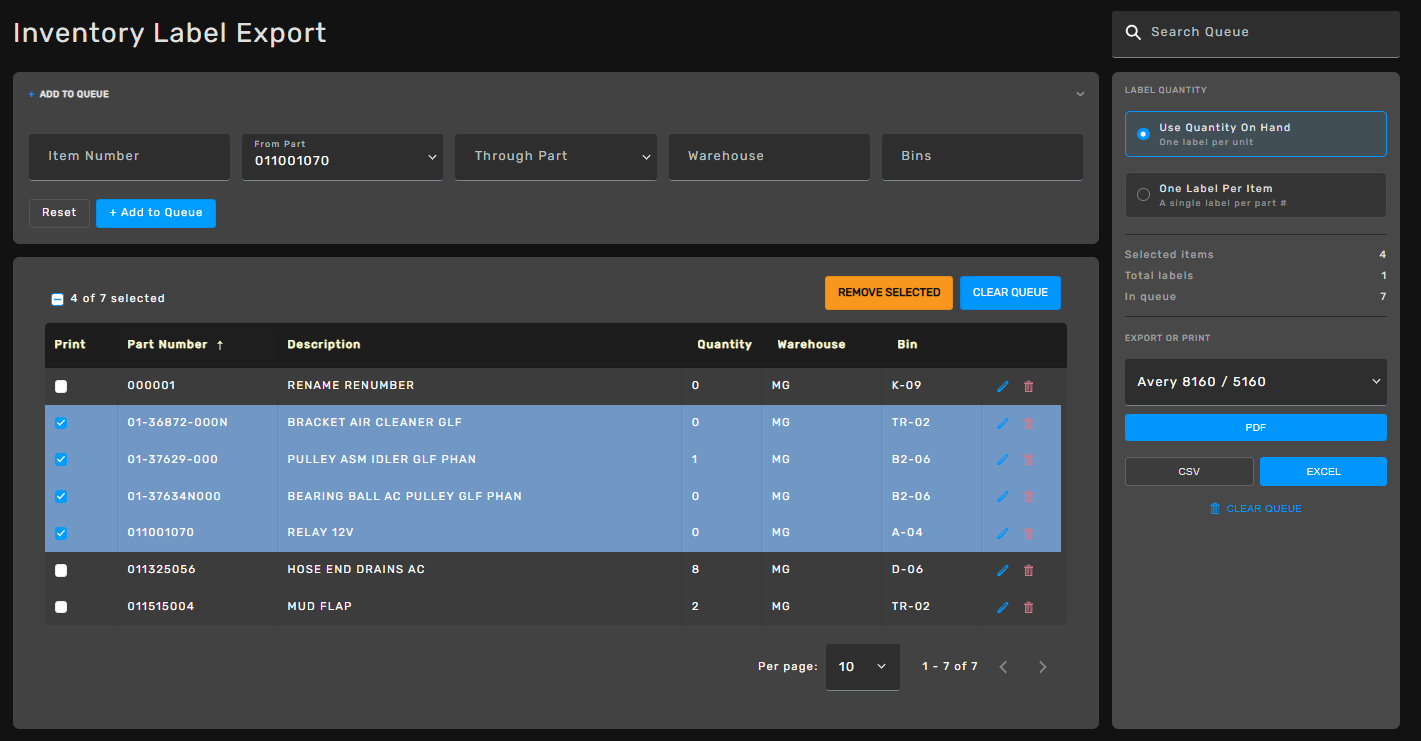
Task: Edit the BRACKET AIR CLEANER GLF row
Action: click(x=1003, y=423)
